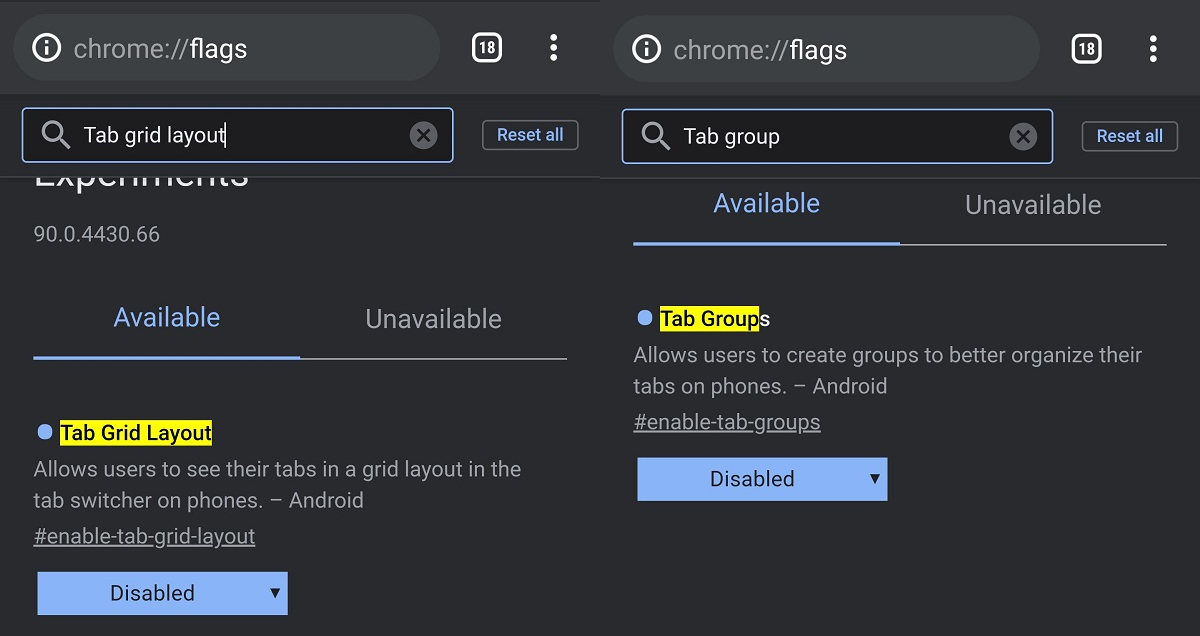Switch to Available tab in right screenshot
This screenshot has width=1200, height=636.
[x=767, y=204]
